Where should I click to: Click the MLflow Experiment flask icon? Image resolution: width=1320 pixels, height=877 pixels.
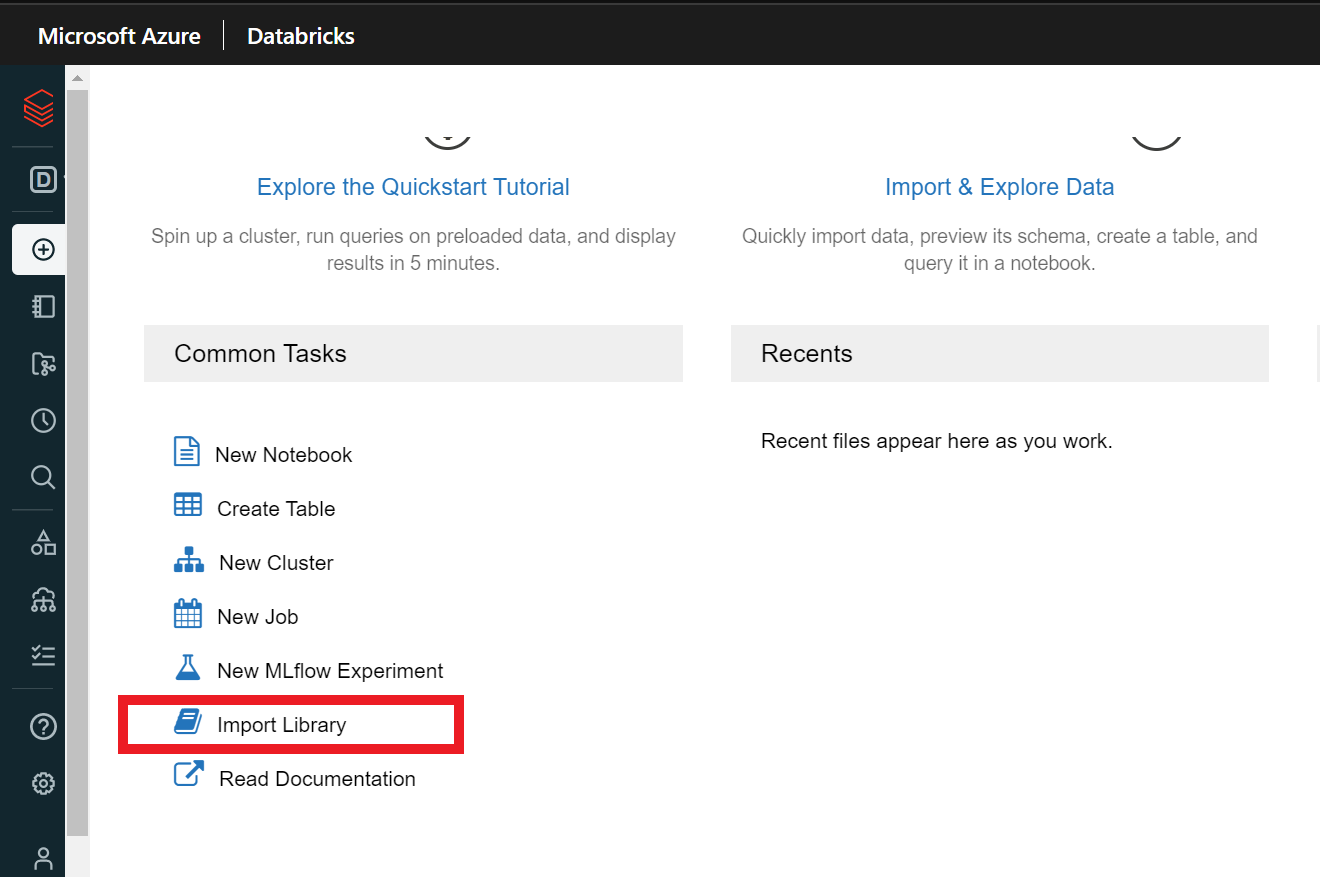tap(187, 667)
